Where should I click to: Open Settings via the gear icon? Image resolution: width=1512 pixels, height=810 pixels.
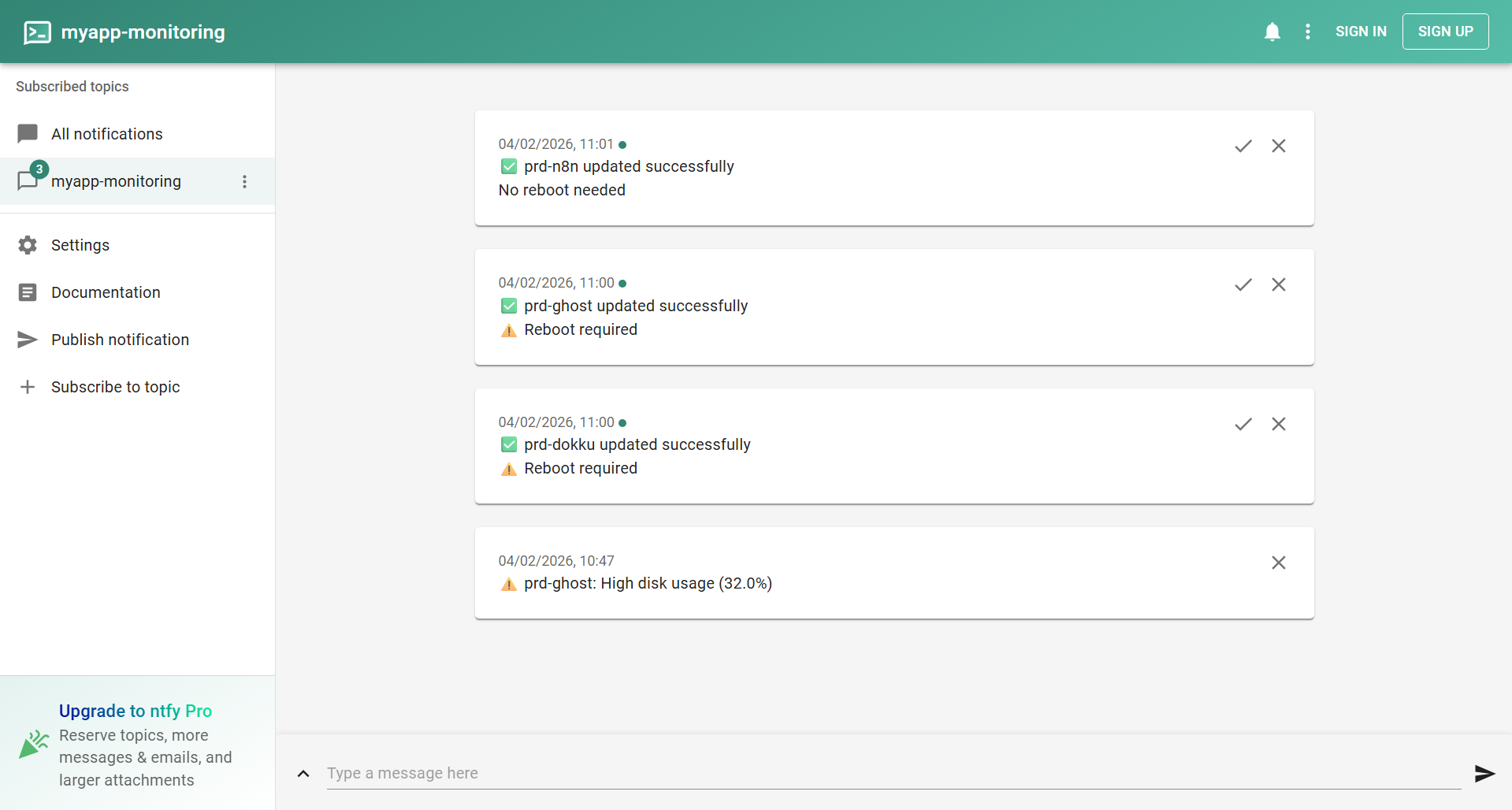[28, 245]
